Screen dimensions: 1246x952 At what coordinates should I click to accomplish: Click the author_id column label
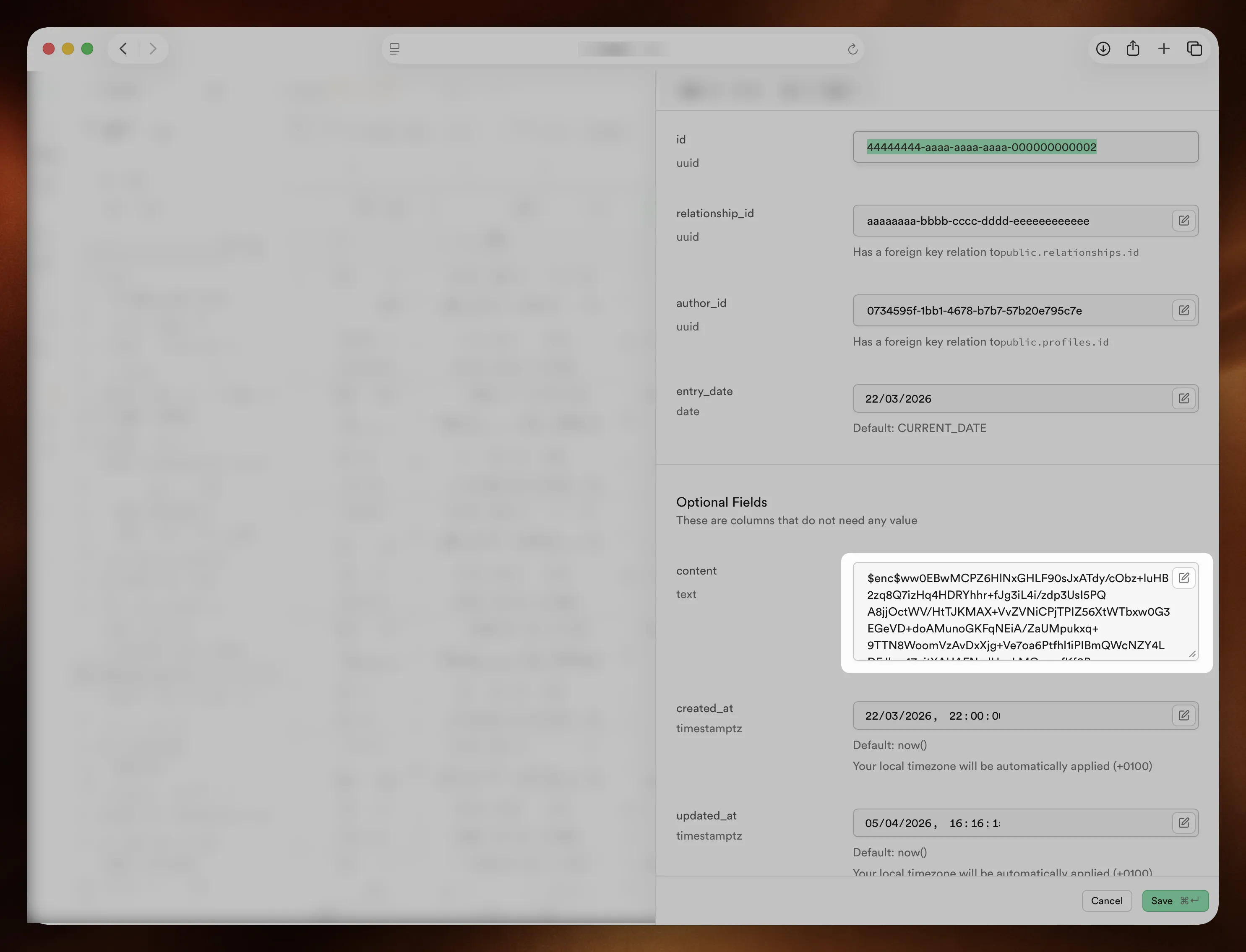tap(701, 303)
